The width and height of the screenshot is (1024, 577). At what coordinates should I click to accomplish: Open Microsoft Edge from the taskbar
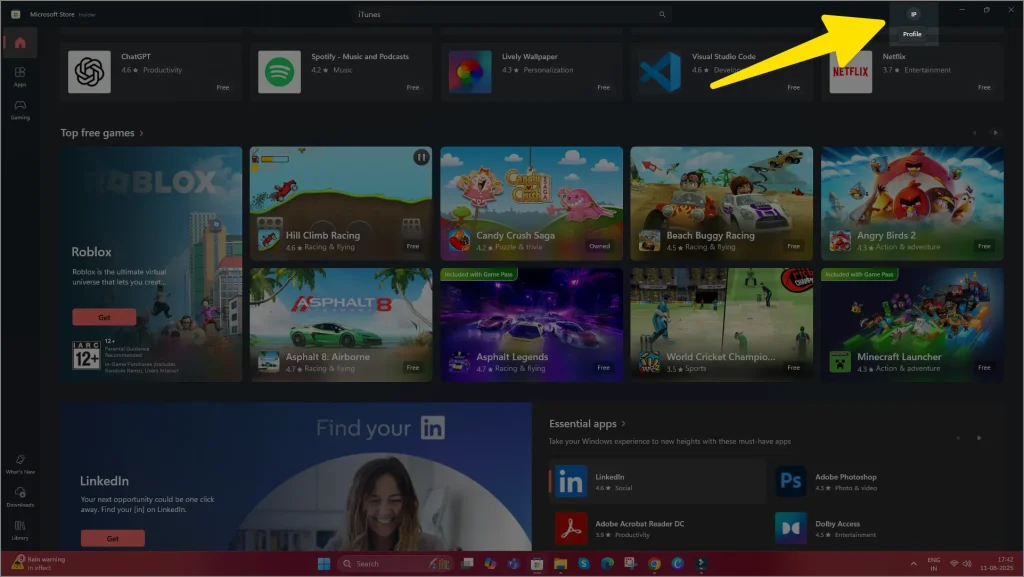pyautogui.click(x=607, y=563)
